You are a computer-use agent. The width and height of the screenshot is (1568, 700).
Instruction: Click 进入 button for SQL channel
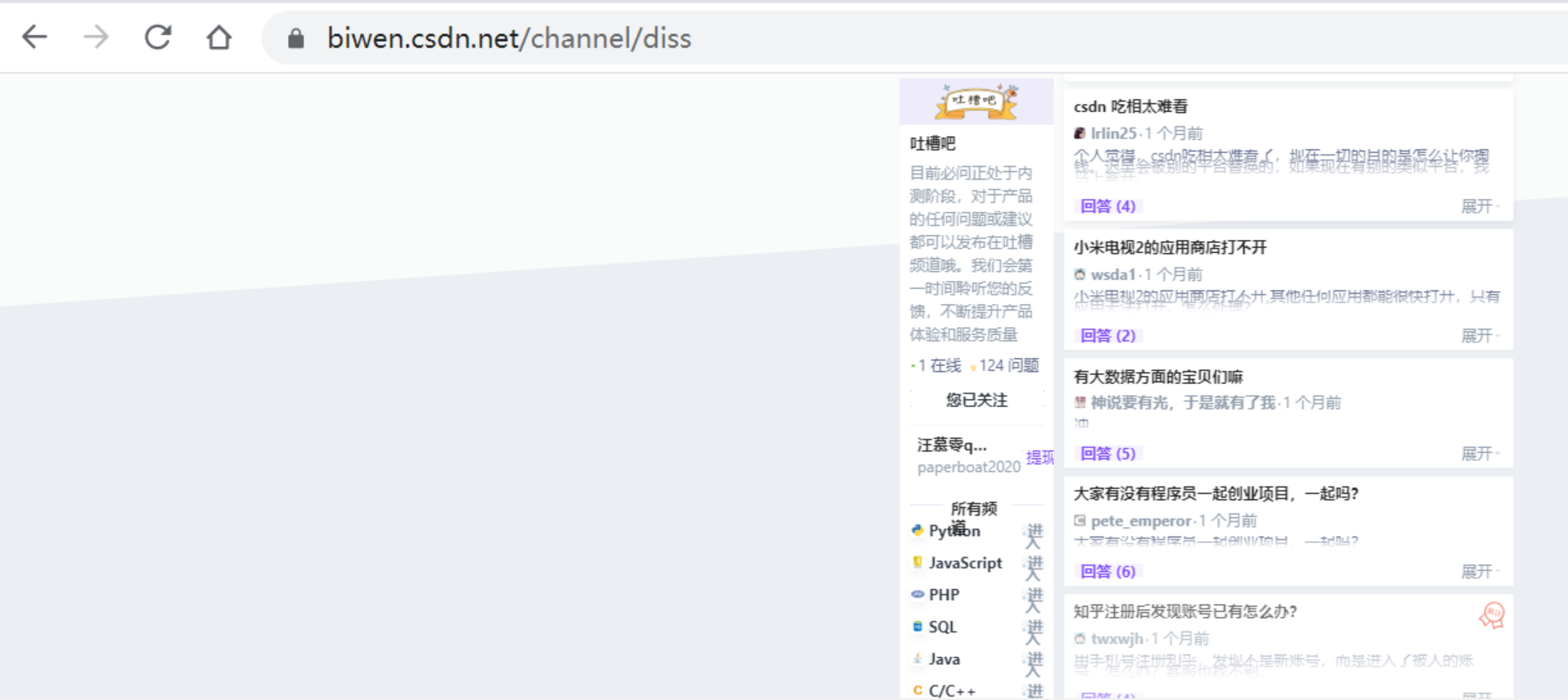pyautogui.click(x=1034, y=632)
